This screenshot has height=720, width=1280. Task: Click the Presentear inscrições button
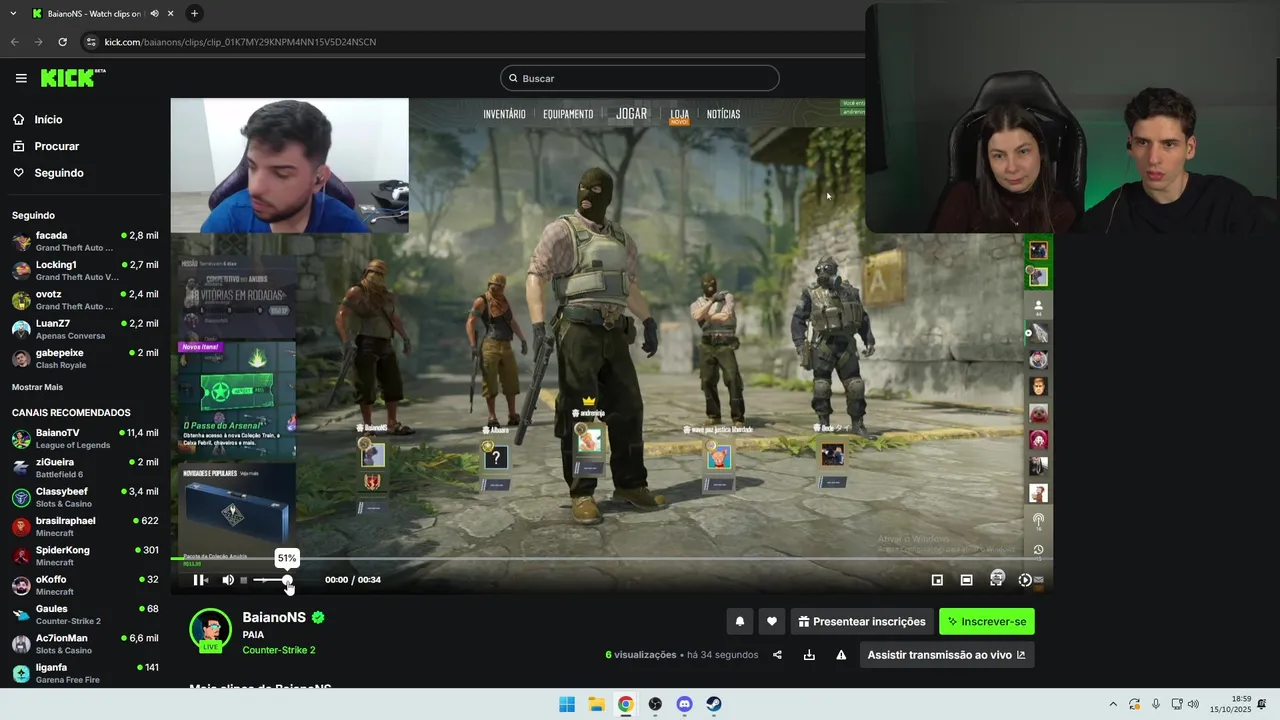[861, 621]
